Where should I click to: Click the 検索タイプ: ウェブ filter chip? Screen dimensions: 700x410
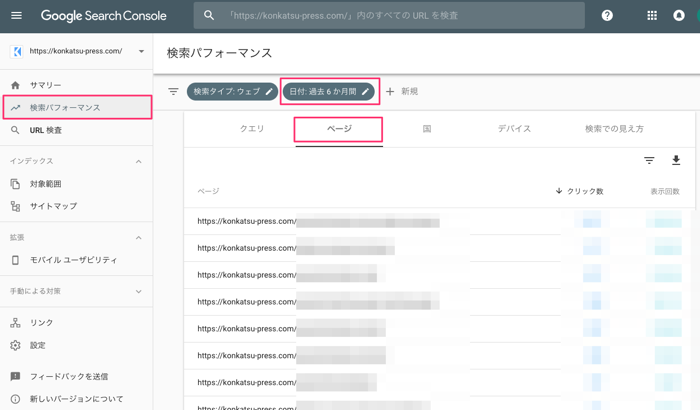coord(232,92)
